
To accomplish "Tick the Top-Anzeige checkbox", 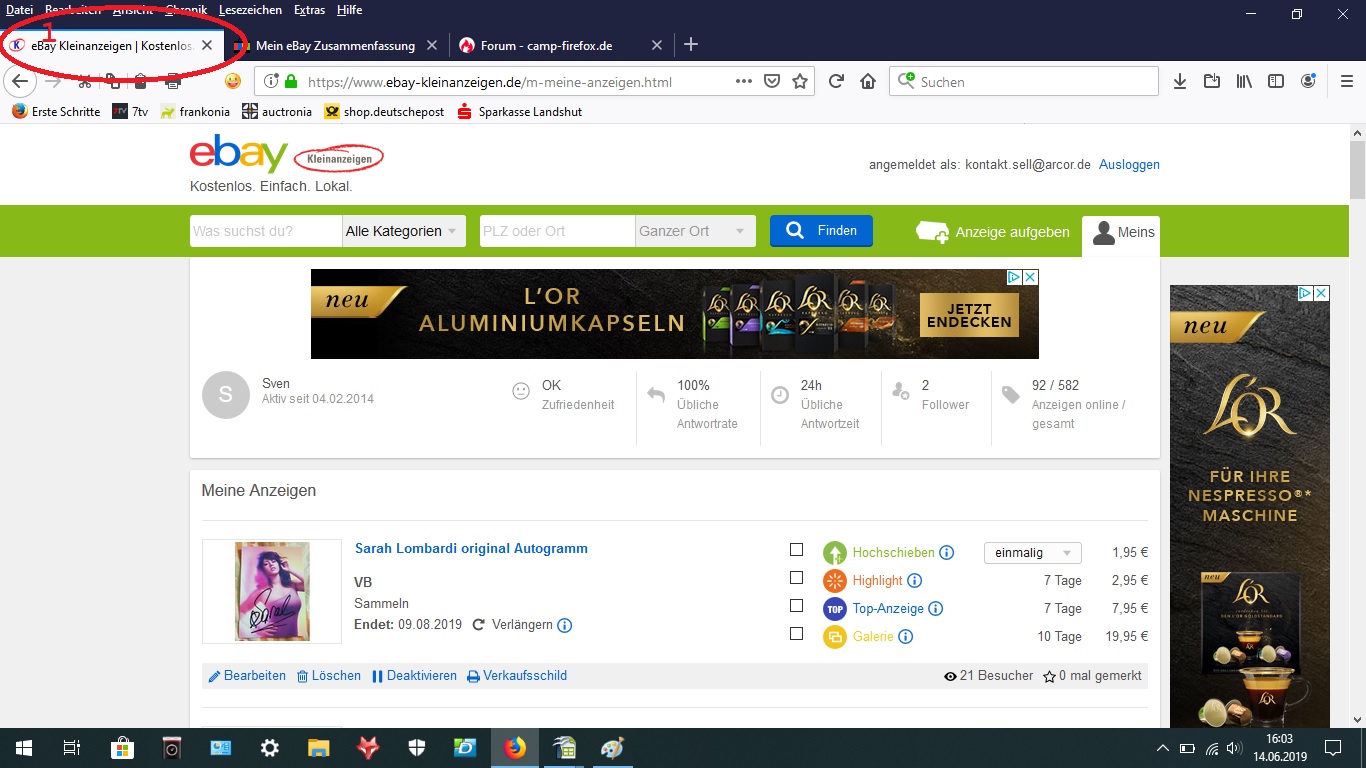I will tap(796, 606).
